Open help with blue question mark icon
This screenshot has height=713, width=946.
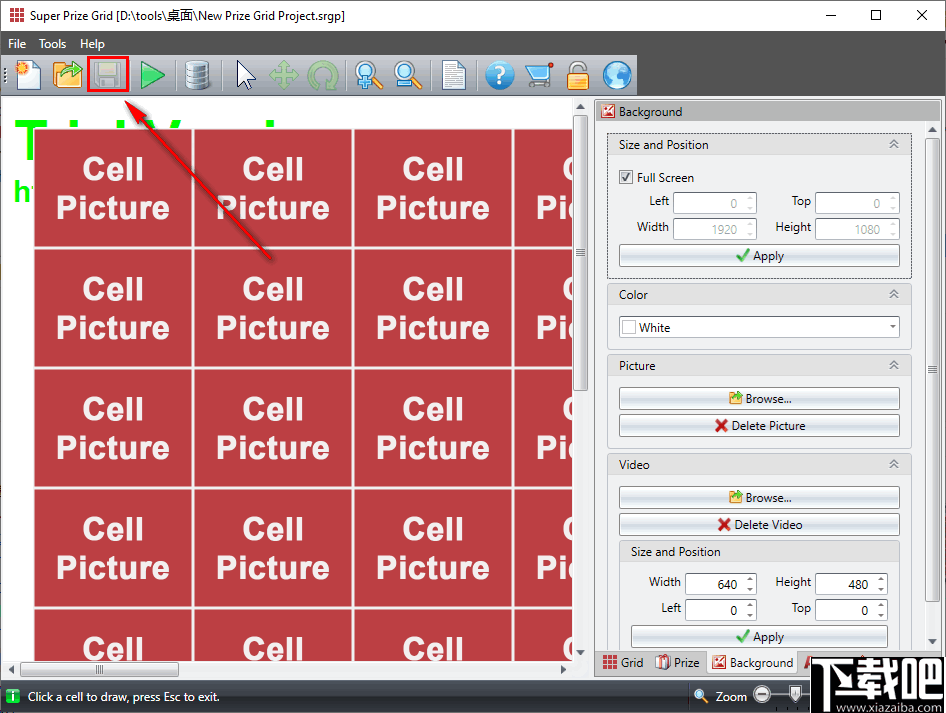500,75
